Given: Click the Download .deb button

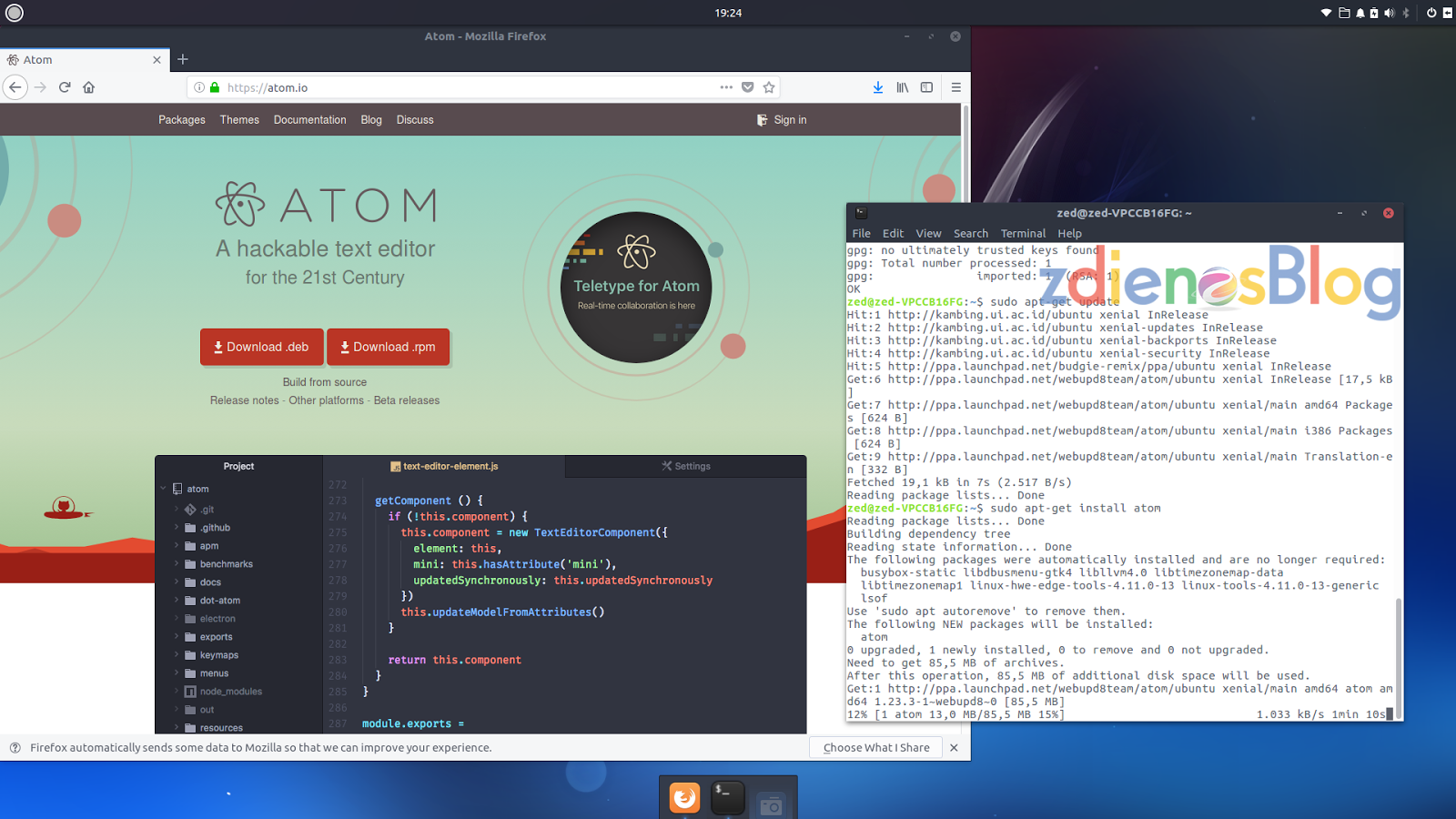Looking at the screenshot, I should (261, 347).
